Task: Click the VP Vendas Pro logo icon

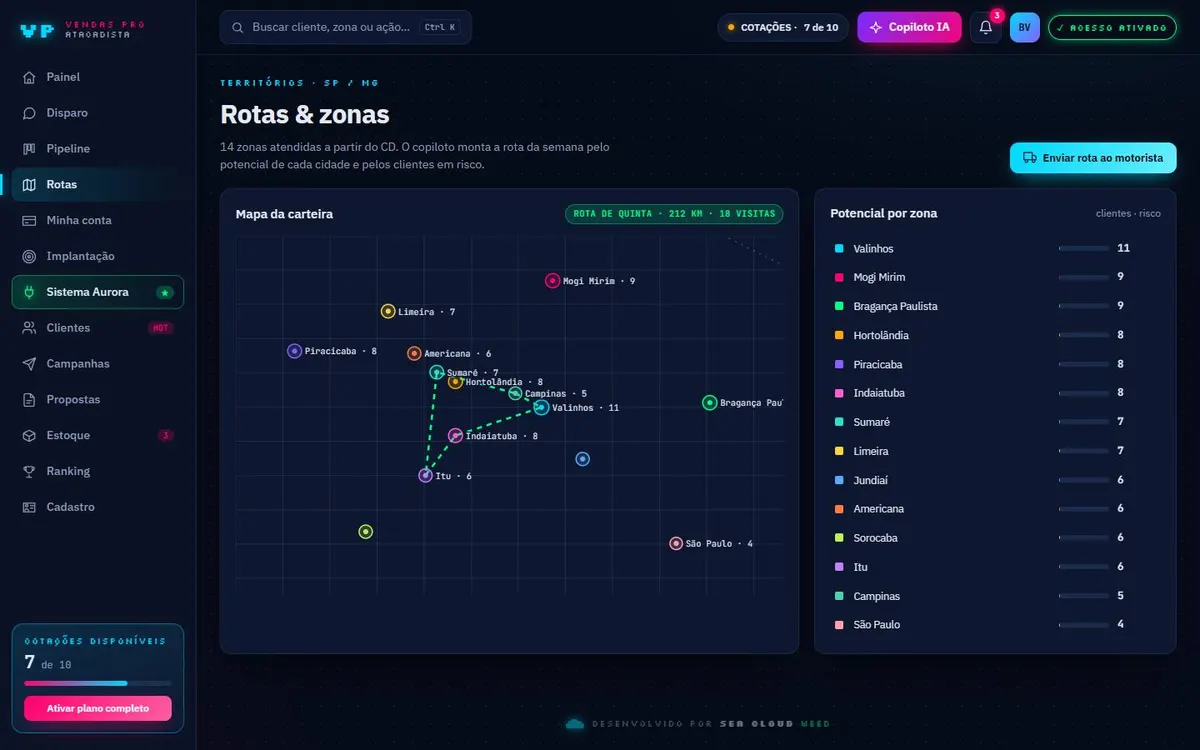Action: (x=37, y=30)
